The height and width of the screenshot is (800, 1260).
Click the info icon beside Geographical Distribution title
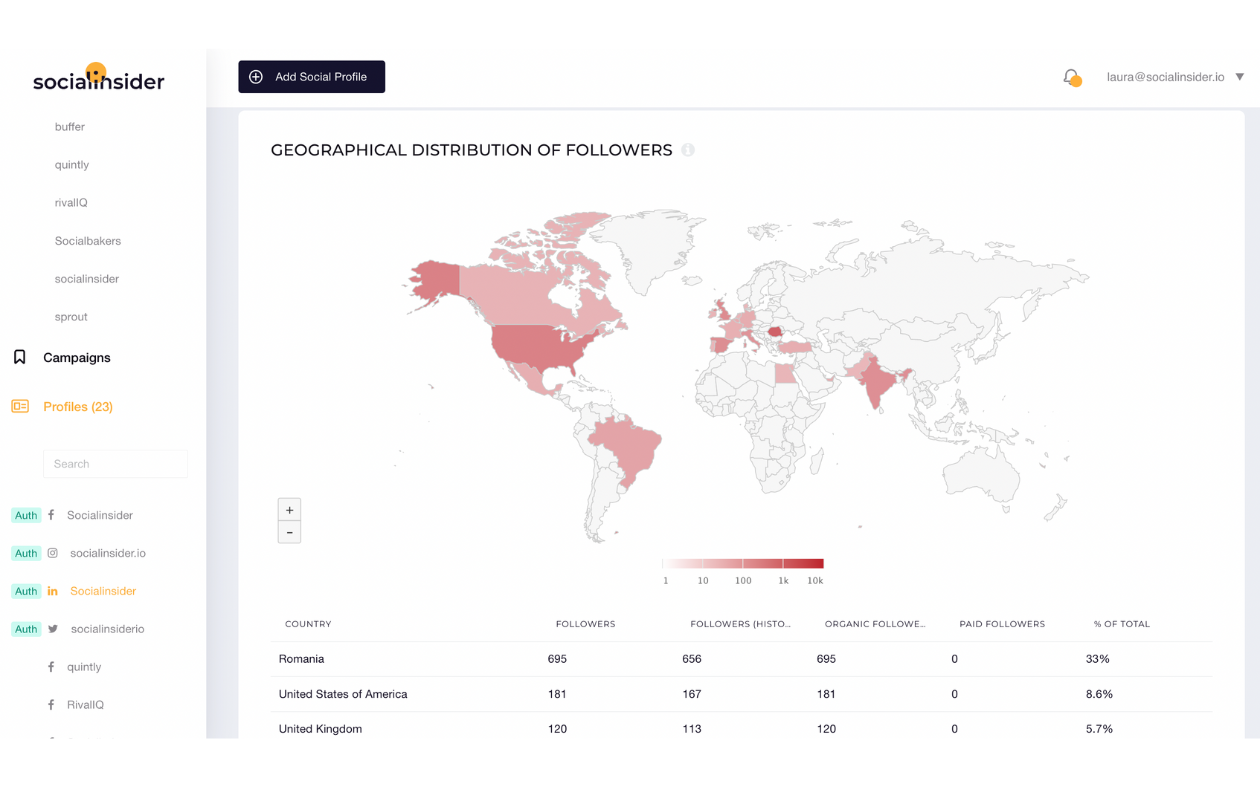click(688, 150)
